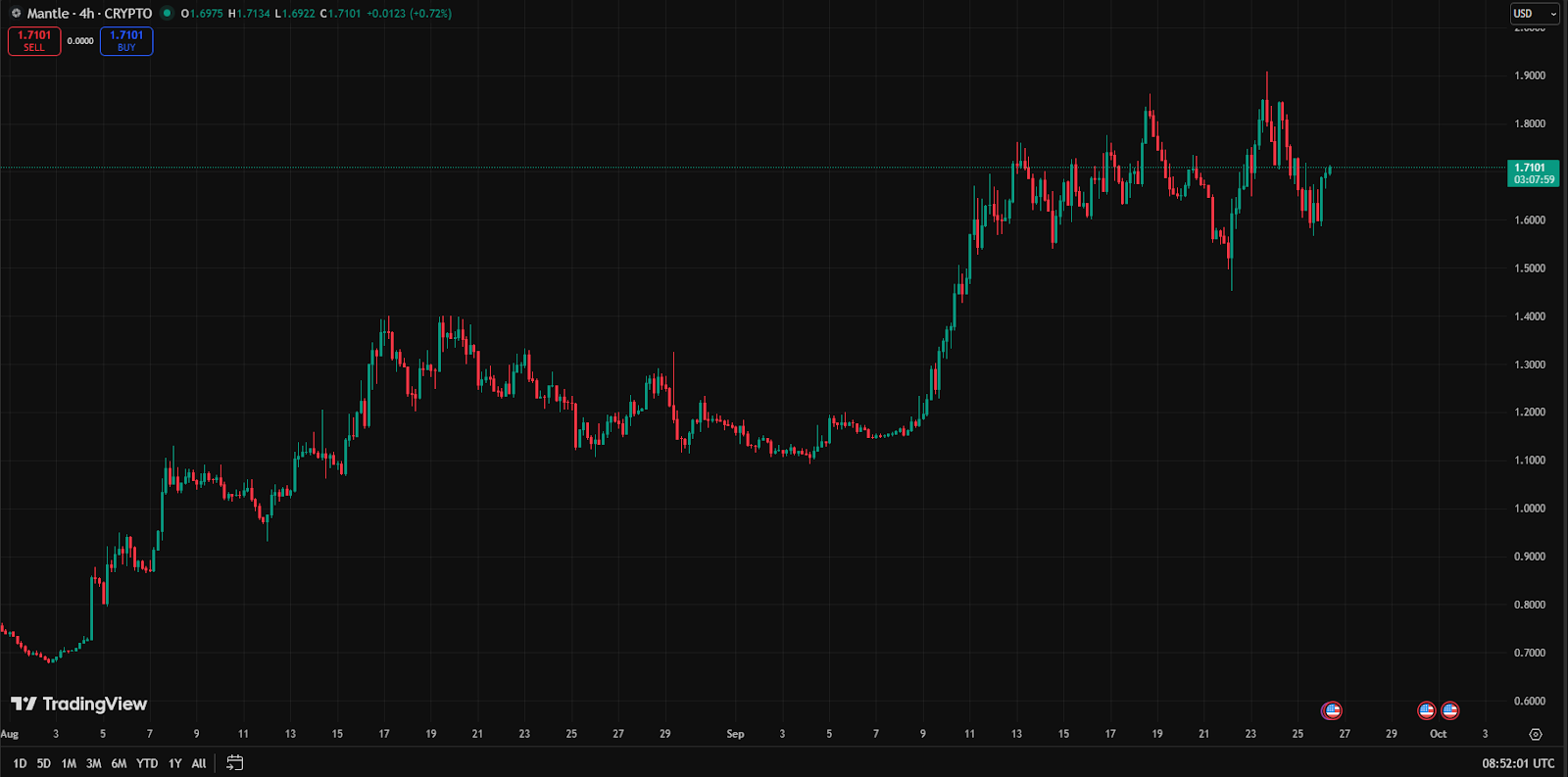This screenshot has height=777, width=1568.
Task: Open chart settings hexagon gear icon
Action: pyautogui.click(x=1536, y=734)
